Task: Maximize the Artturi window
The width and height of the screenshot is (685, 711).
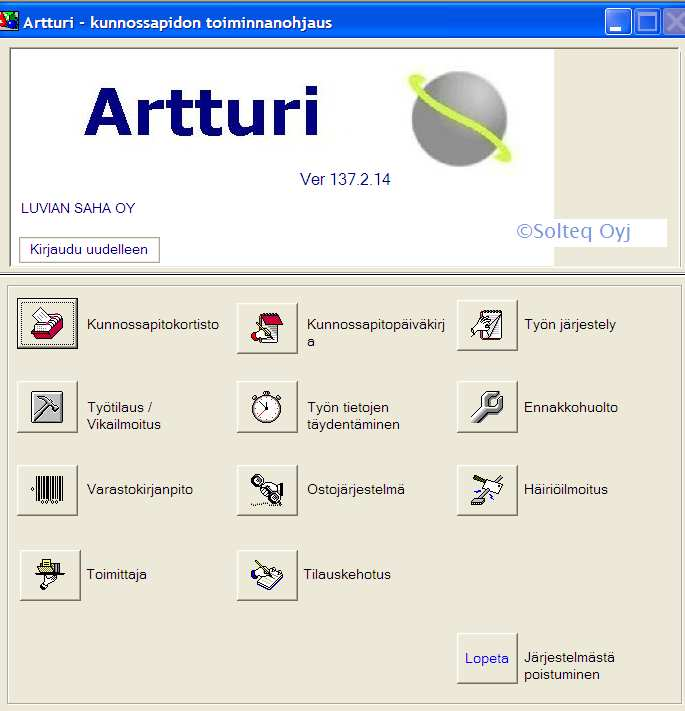Action: coord(647,21)
